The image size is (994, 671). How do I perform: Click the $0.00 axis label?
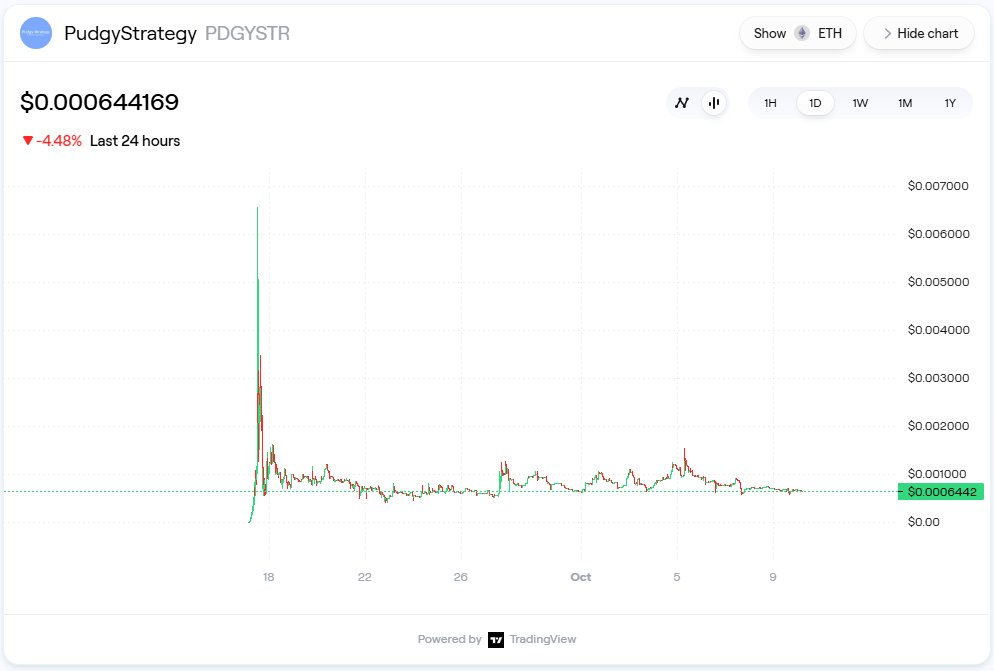[924, 522]
